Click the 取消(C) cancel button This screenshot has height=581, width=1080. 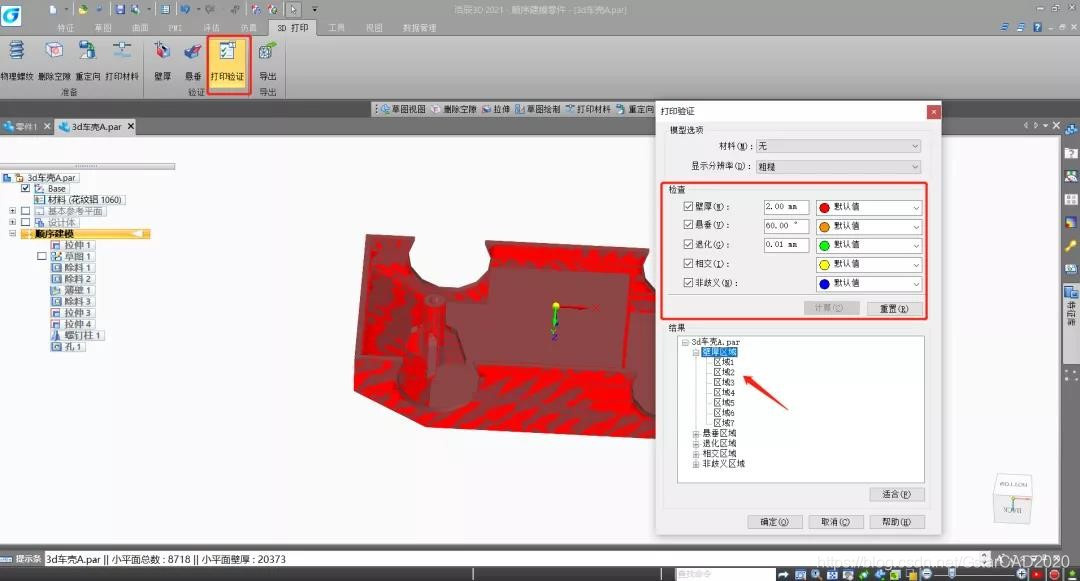835,522
